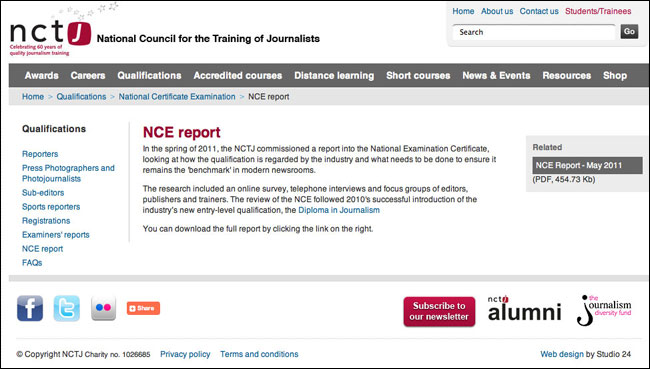Open the Shop menu
Viewport: 650px width, 369px height.
615,75
